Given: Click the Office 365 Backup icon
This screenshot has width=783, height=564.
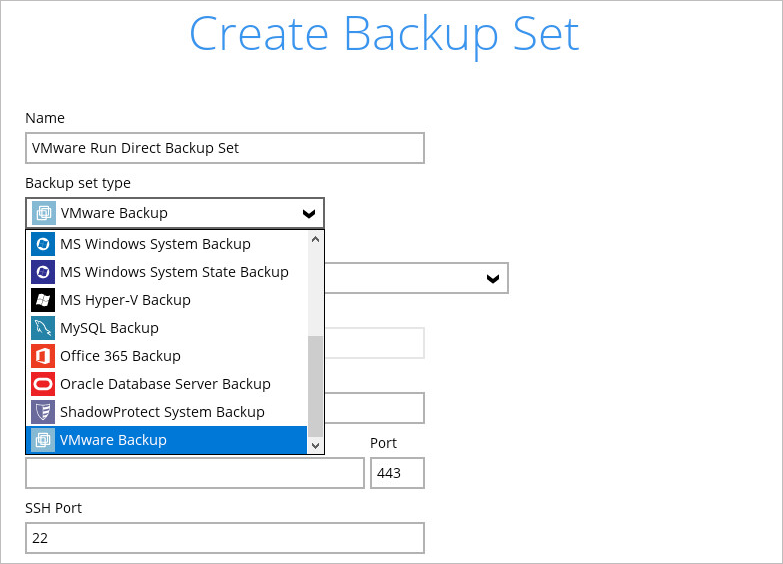Looking at the screenshot, I should (43, 356).
